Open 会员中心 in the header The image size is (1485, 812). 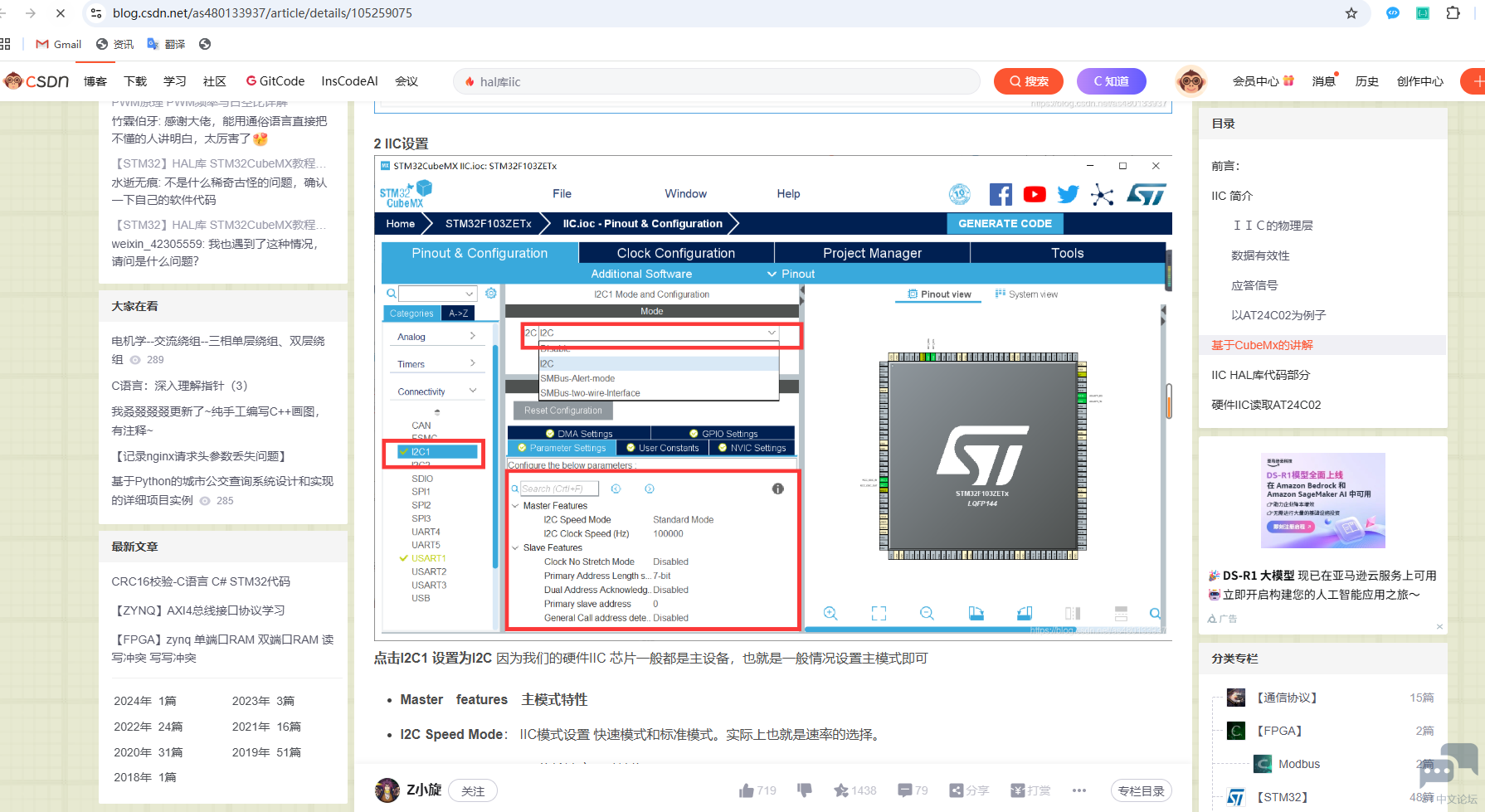coord(1263,81)
